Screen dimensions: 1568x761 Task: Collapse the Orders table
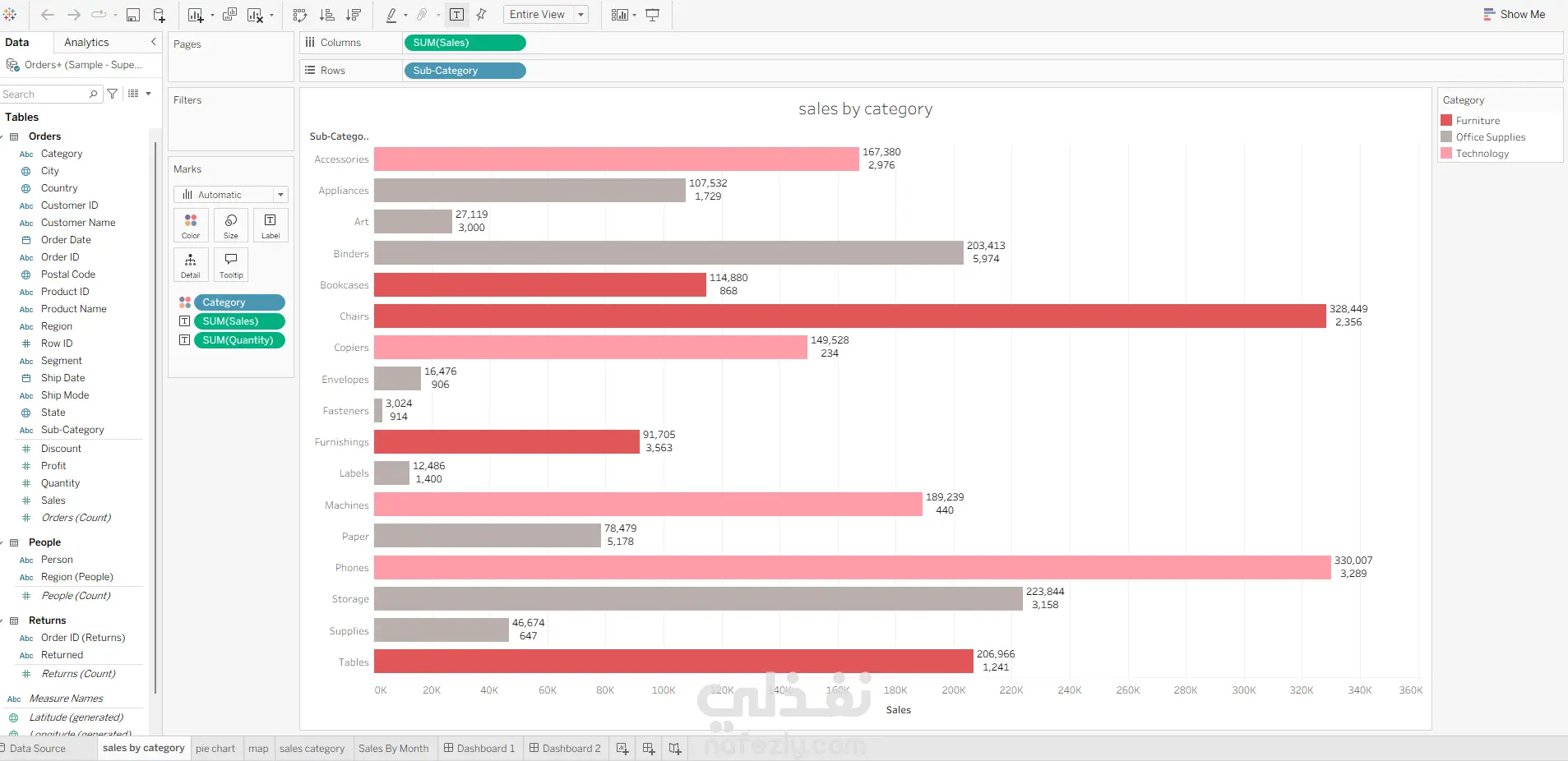2,137
